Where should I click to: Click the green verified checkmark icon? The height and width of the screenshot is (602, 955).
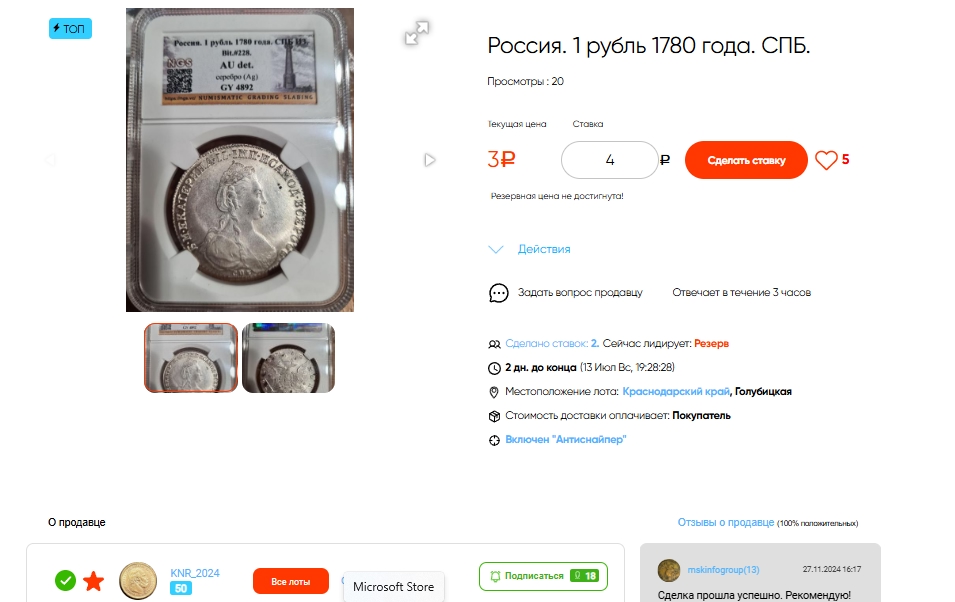(x=65, y=580)
